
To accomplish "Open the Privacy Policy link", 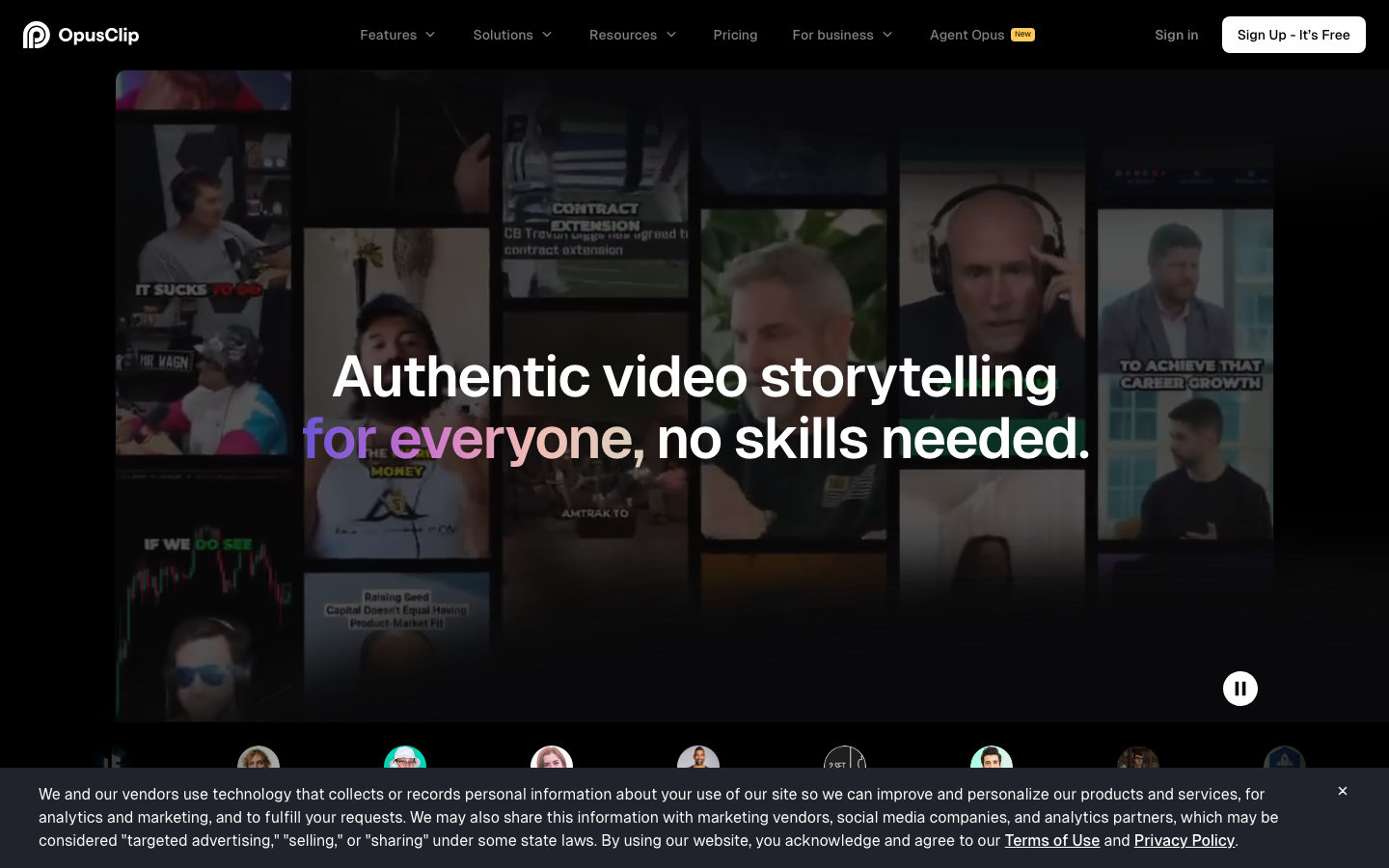I will 1185,840.
